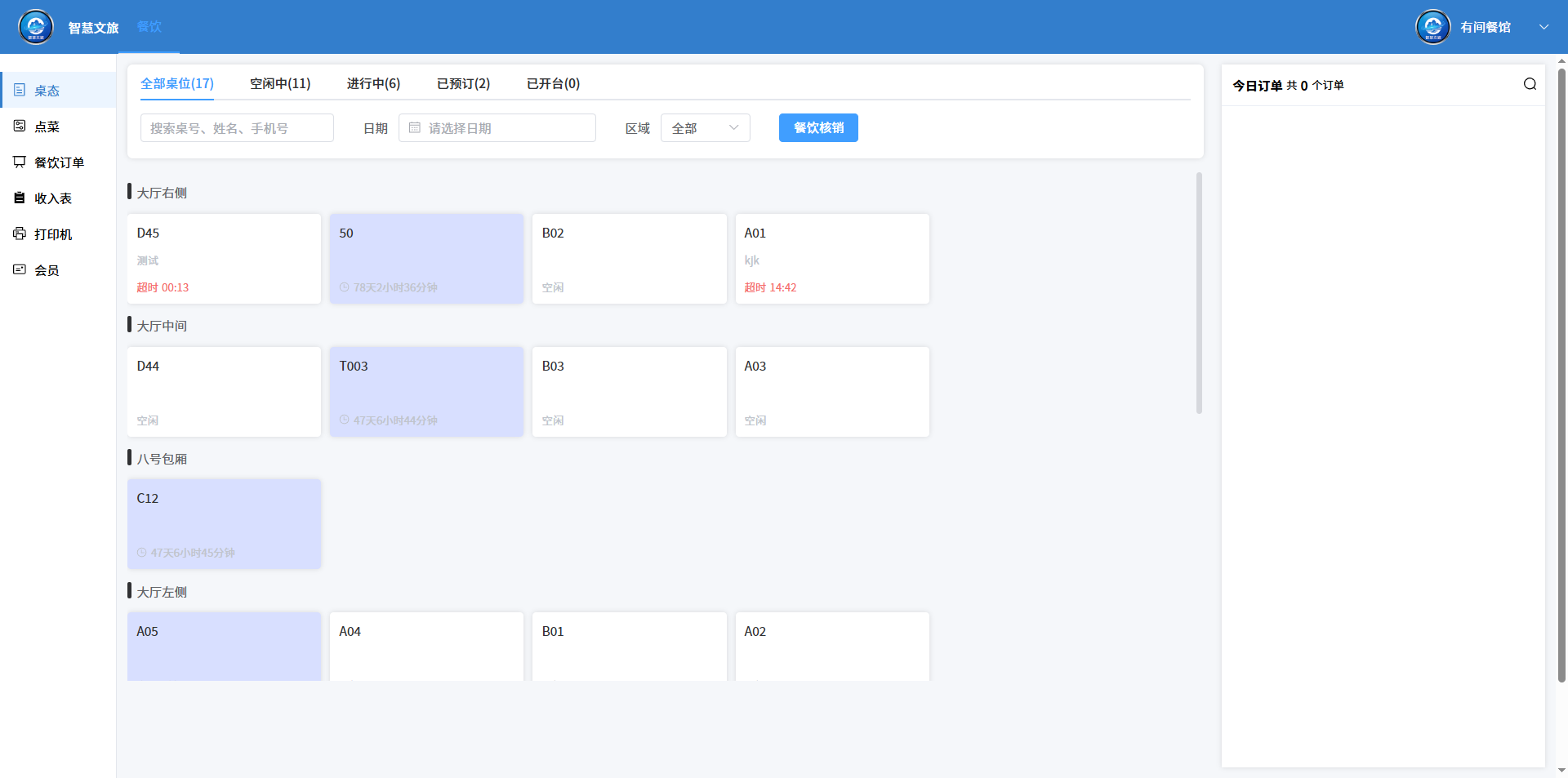
Task: Click the 大厅右侧 section heading
Action: 162,193
